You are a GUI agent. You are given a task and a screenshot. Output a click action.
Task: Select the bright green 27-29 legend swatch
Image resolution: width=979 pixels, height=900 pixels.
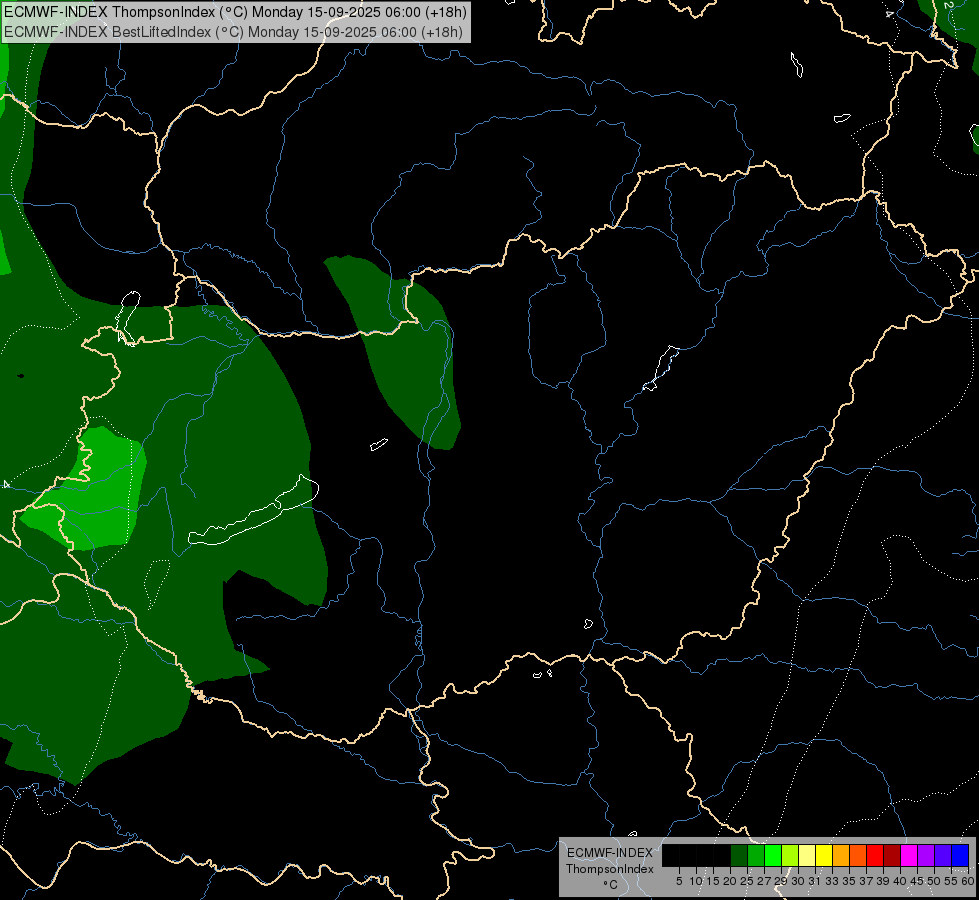pos(773,855)
